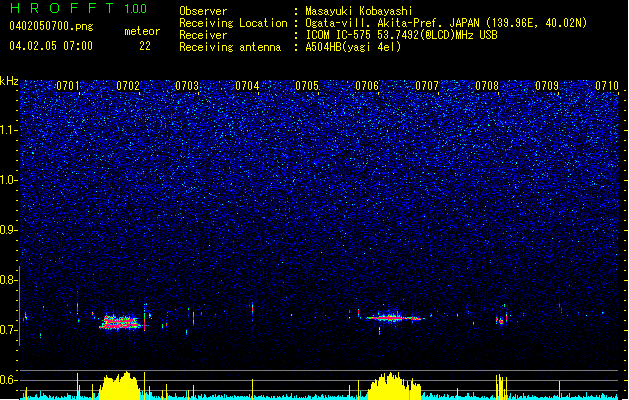Click Ogata-vill. Akita-Pref. JAPAN location text
The height and width of the screenshot is (400, 629).
tap(446, 23)
